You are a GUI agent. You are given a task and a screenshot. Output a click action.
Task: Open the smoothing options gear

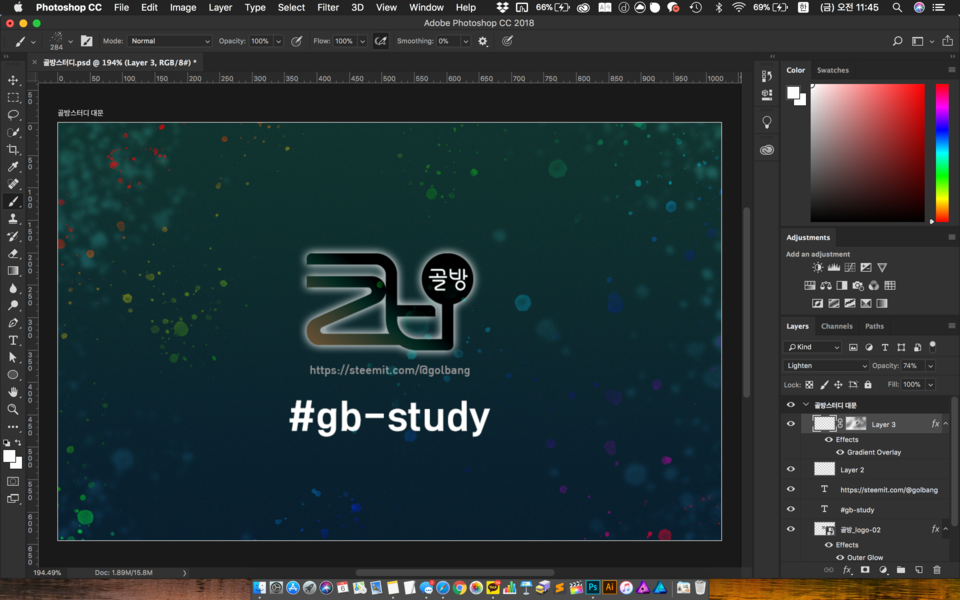pyautogui.click(x=483, y=41)
